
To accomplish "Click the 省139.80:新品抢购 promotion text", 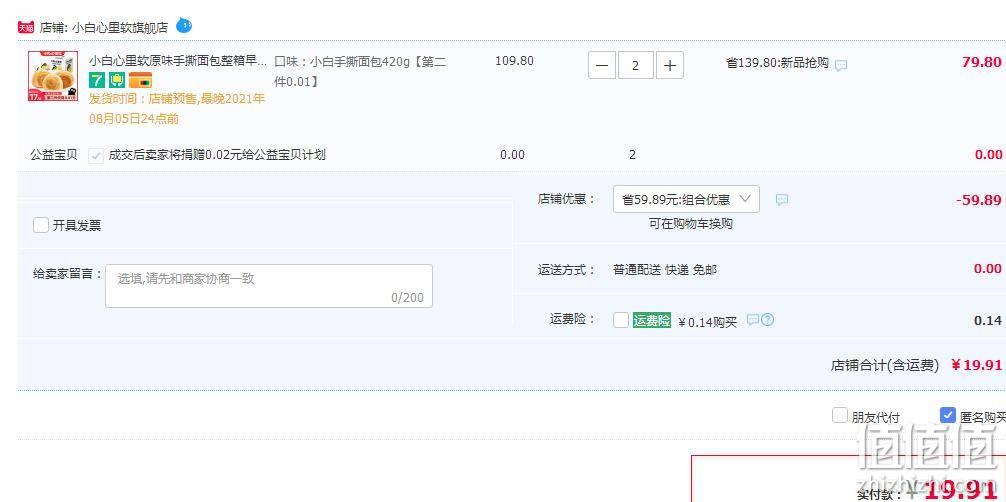I will click(777, 64).
